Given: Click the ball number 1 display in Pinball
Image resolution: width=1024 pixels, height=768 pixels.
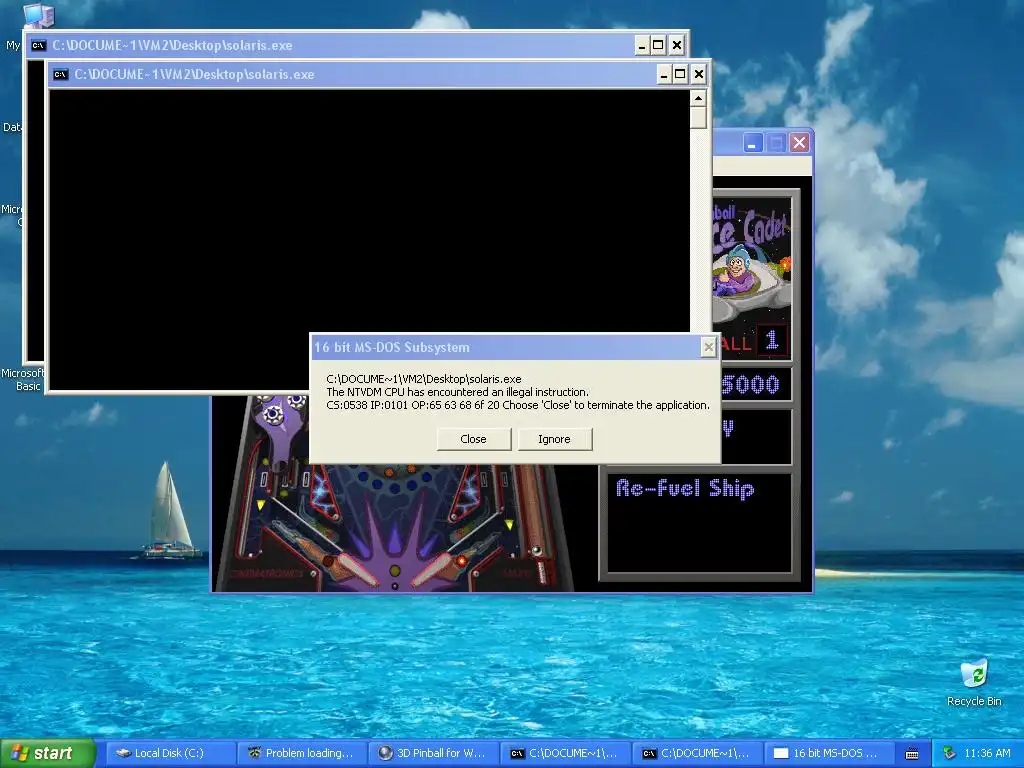Looking at the screenshot, I should click(x=772, y=340).
